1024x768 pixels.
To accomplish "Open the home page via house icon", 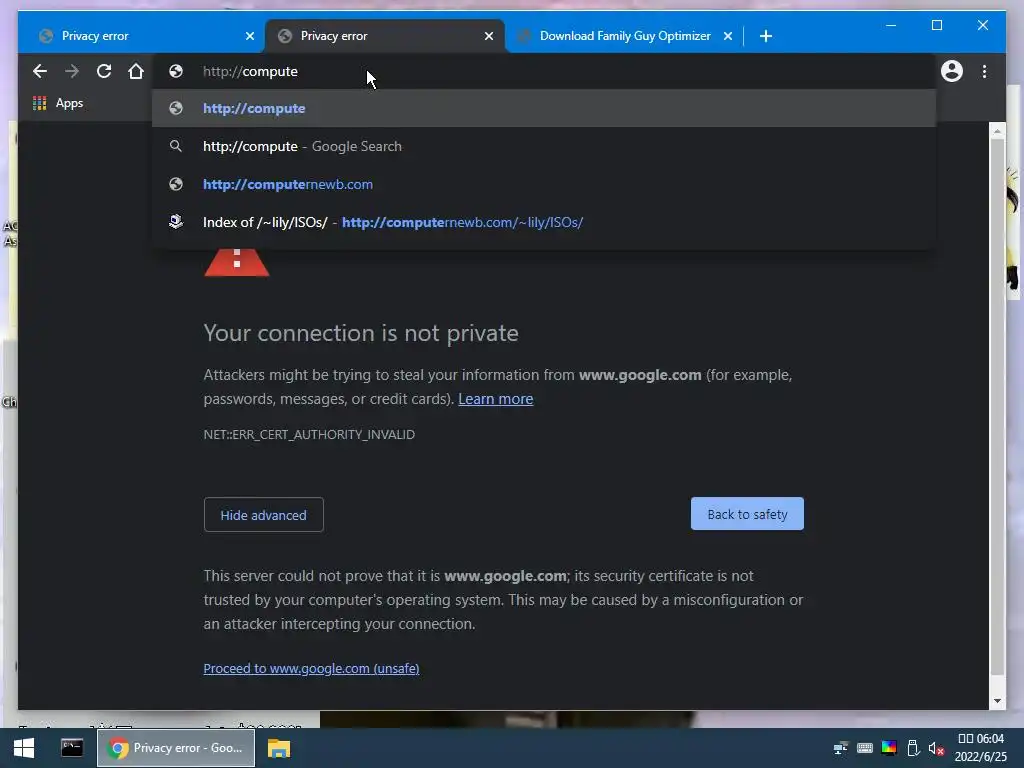I will pos(136,71).
